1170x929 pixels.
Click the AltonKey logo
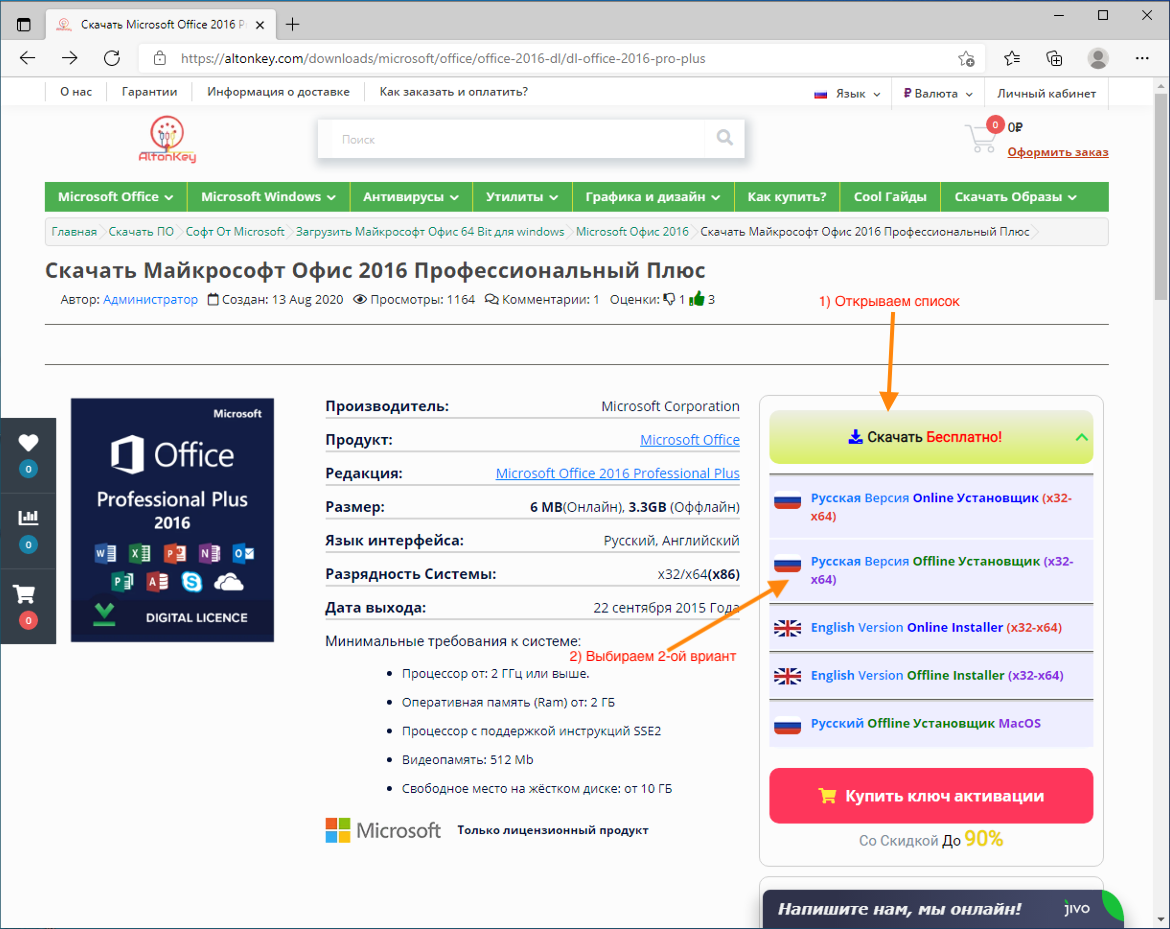click(167, 140)
